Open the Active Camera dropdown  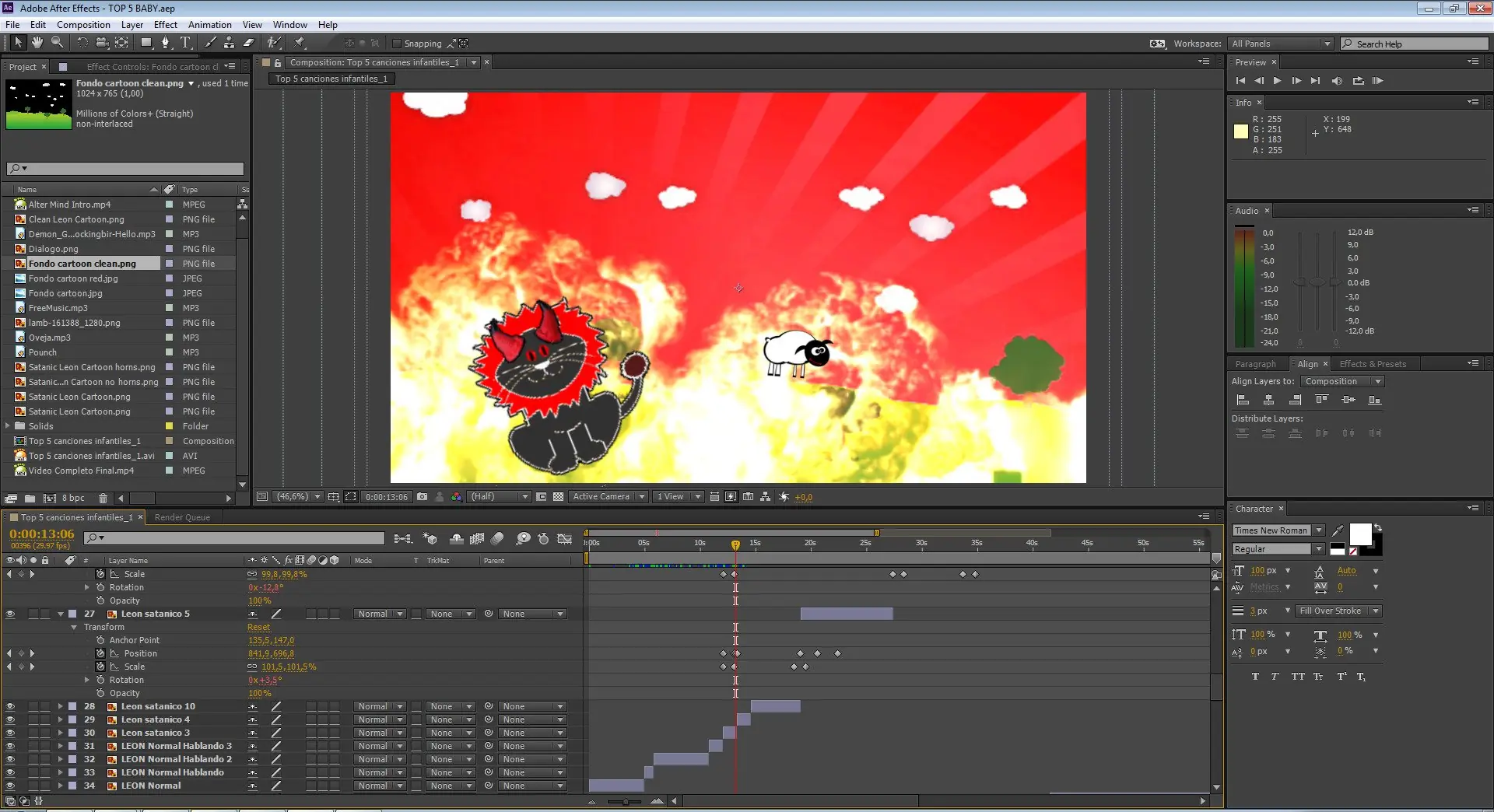pyautogui.click(x=608, y=496)
